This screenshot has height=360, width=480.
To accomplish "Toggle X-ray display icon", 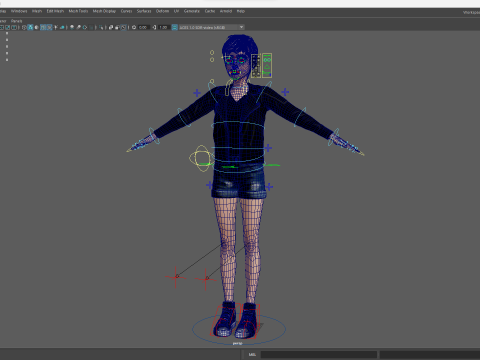I will (x=111, y=27).
